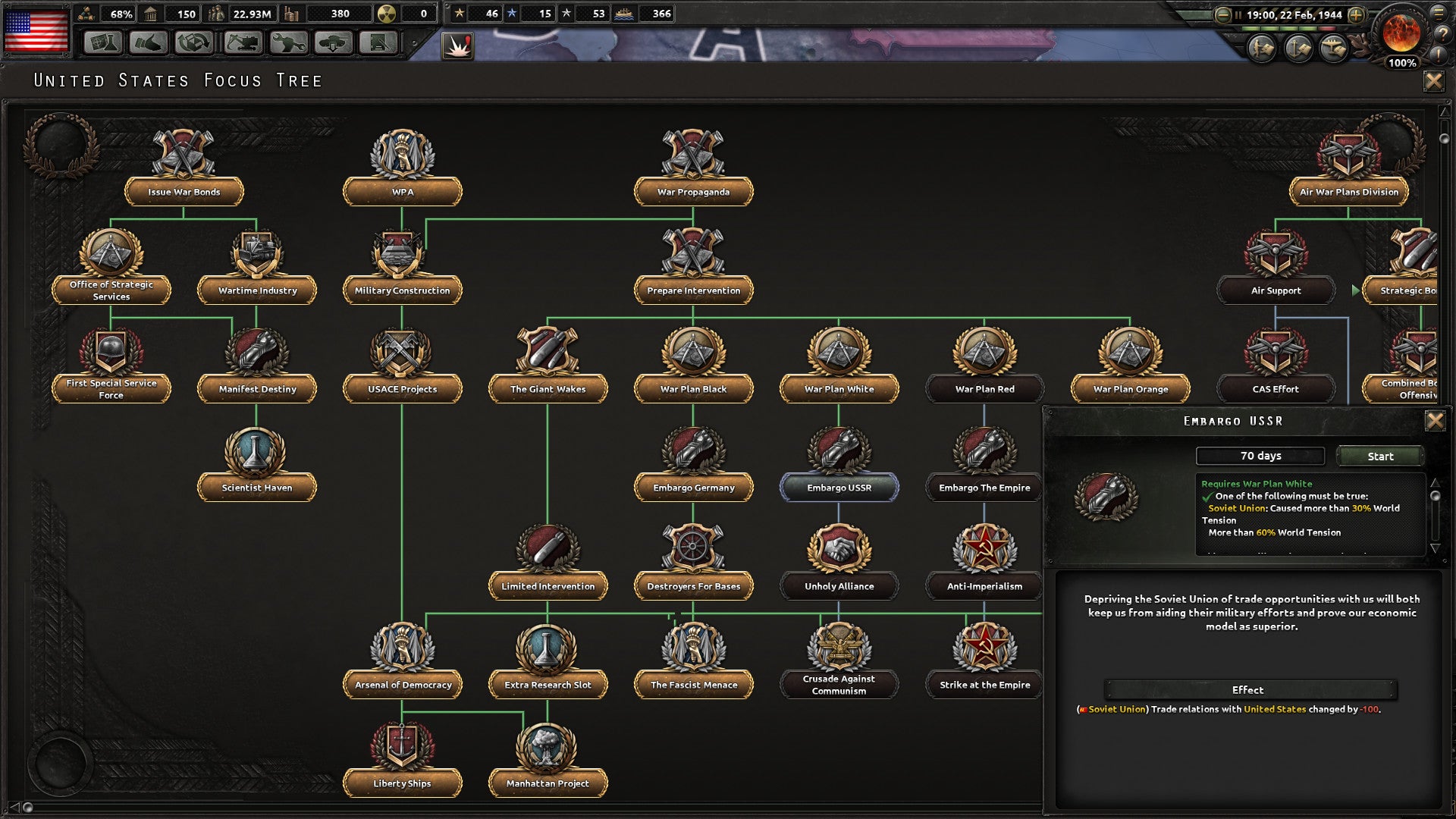Screen dimensions: 1456x819
Task: Open the air theater plane icon
Action: (1332, 49)
